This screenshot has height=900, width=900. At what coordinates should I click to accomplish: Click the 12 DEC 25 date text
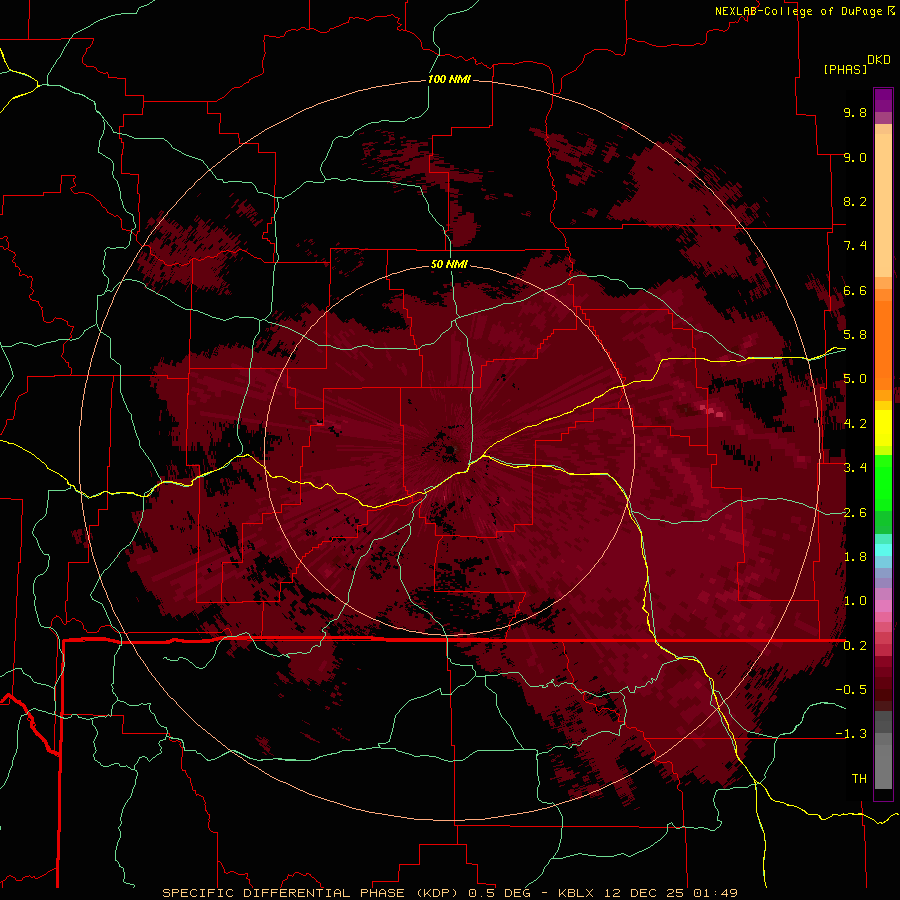click(645, 893)
